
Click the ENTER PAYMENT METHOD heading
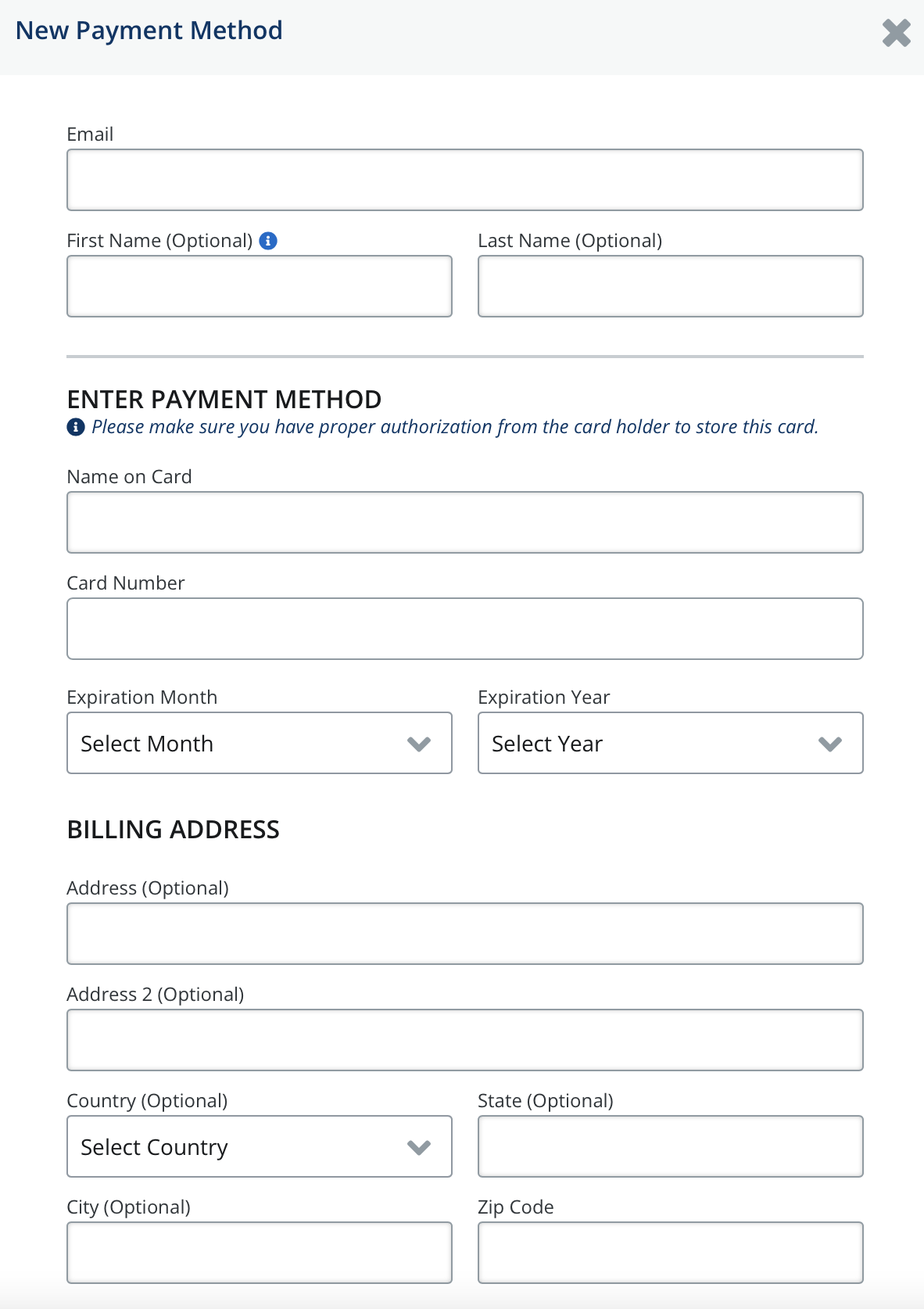(x=224, y=399)
